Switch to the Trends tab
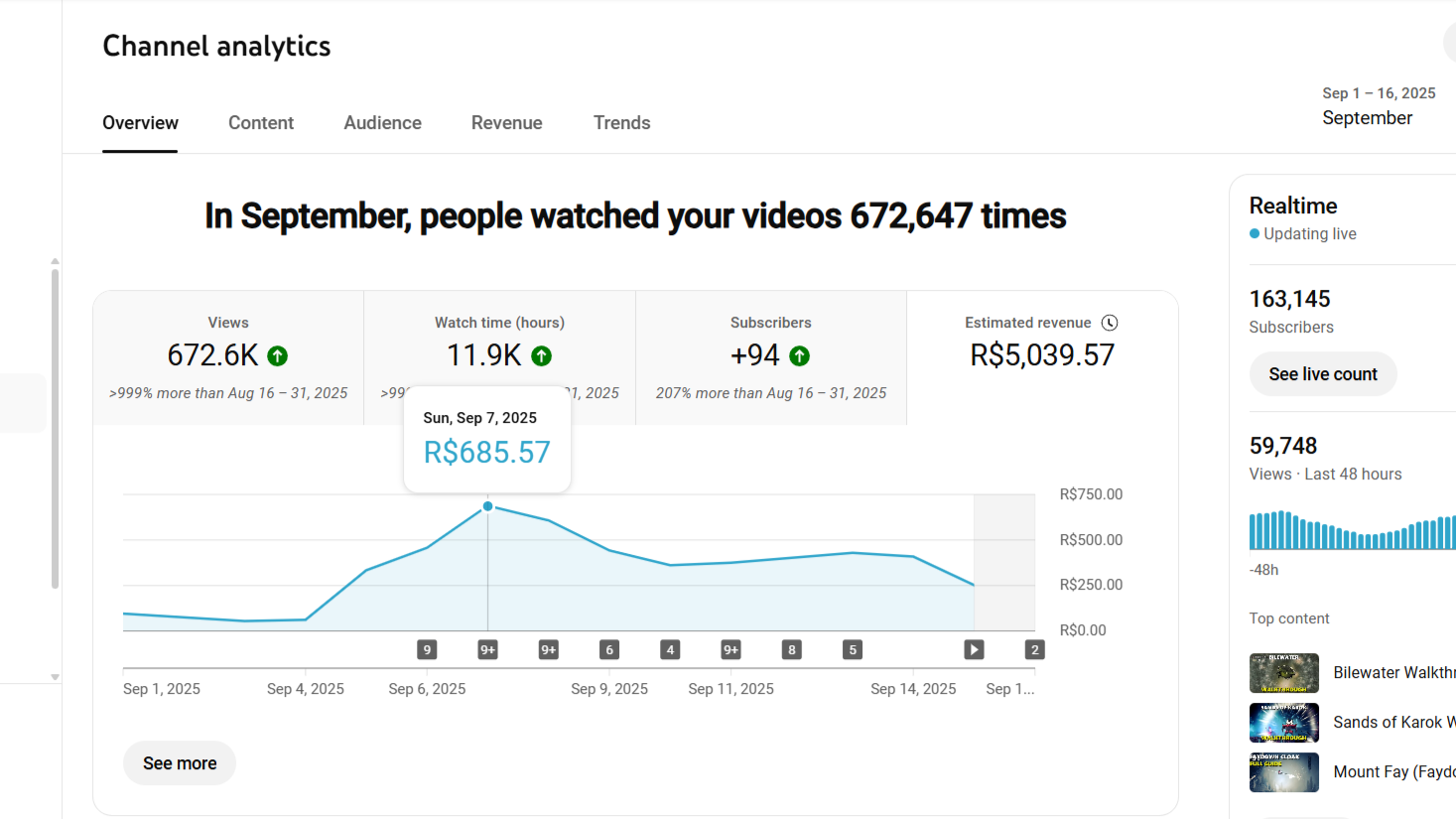 622,123
